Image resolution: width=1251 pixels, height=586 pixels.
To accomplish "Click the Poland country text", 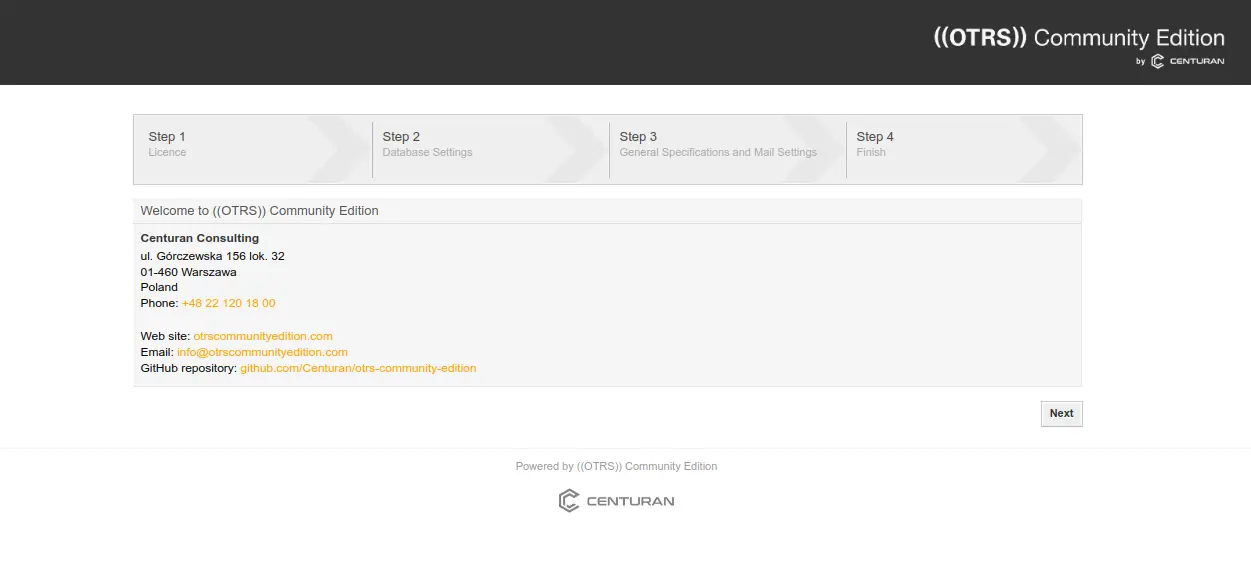I will [159, 287].
